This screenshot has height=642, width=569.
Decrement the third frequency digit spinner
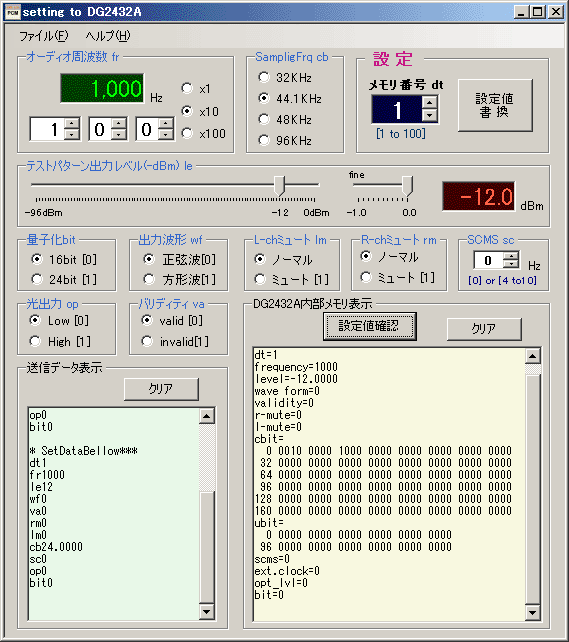tap(166, 135)
